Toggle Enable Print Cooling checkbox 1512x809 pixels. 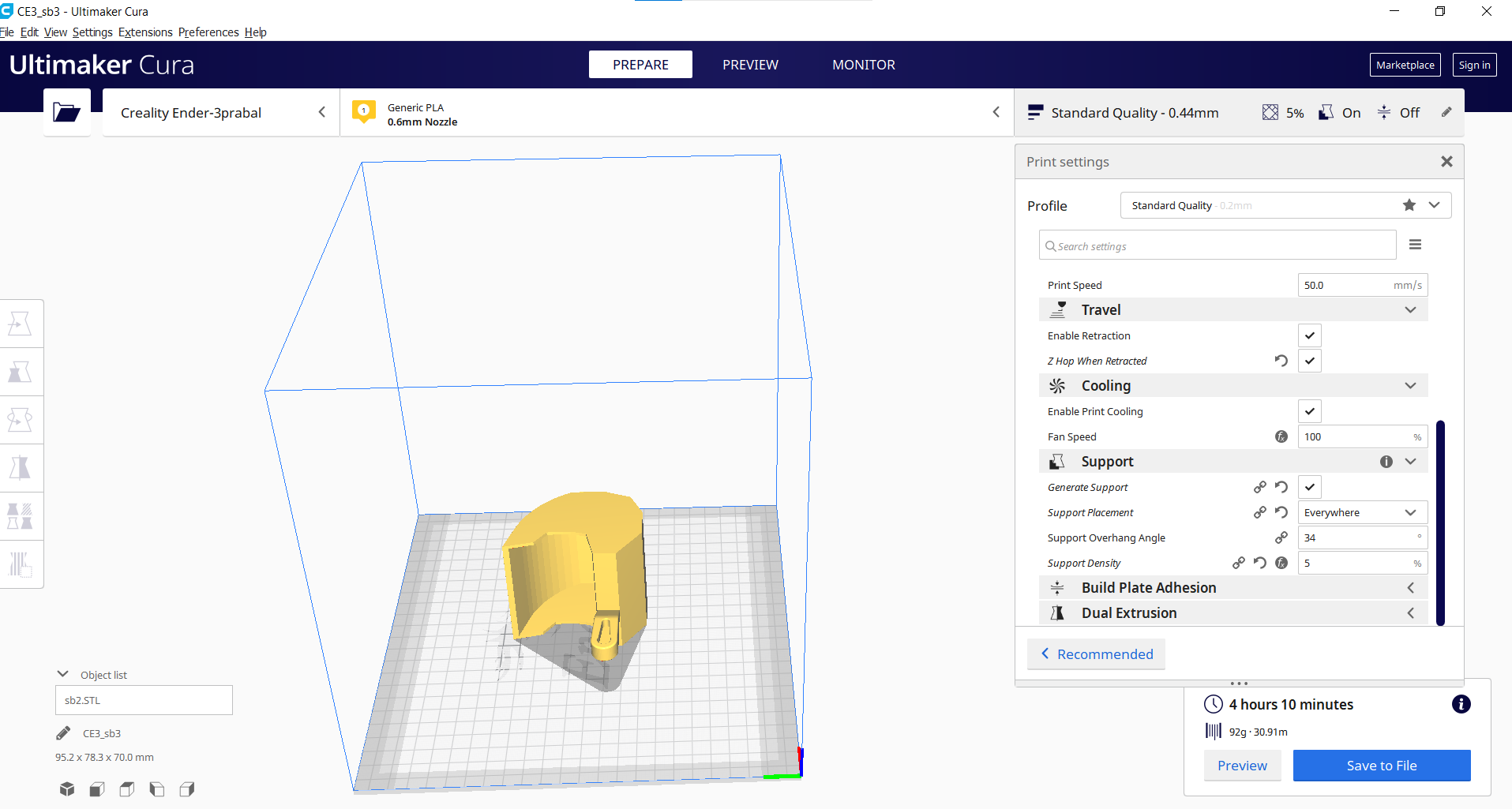[x=1310, y=411]
